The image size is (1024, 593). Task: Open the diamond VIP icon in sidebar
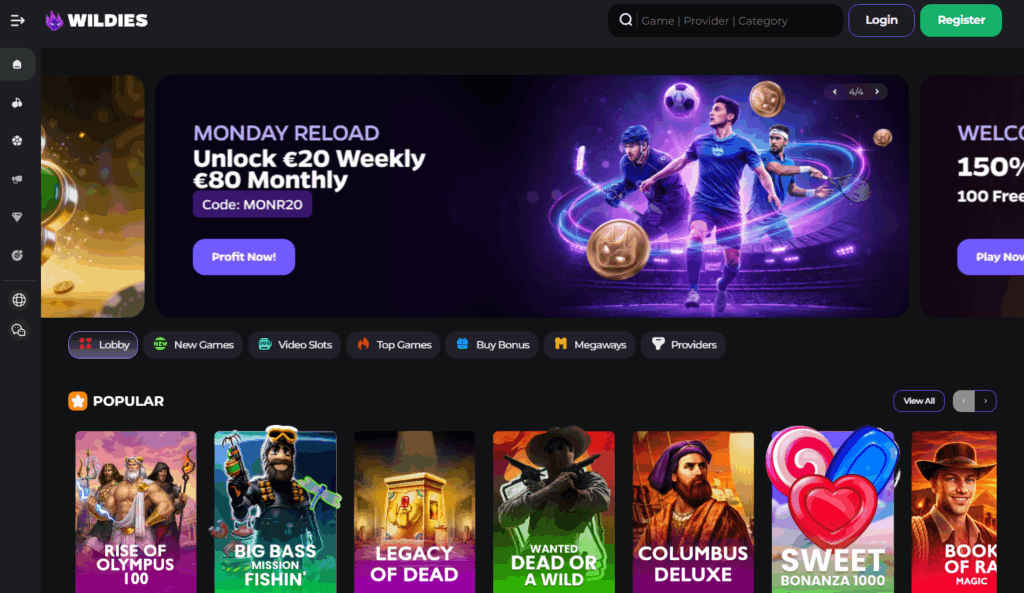pyautogui.click(x=18, y=217)
